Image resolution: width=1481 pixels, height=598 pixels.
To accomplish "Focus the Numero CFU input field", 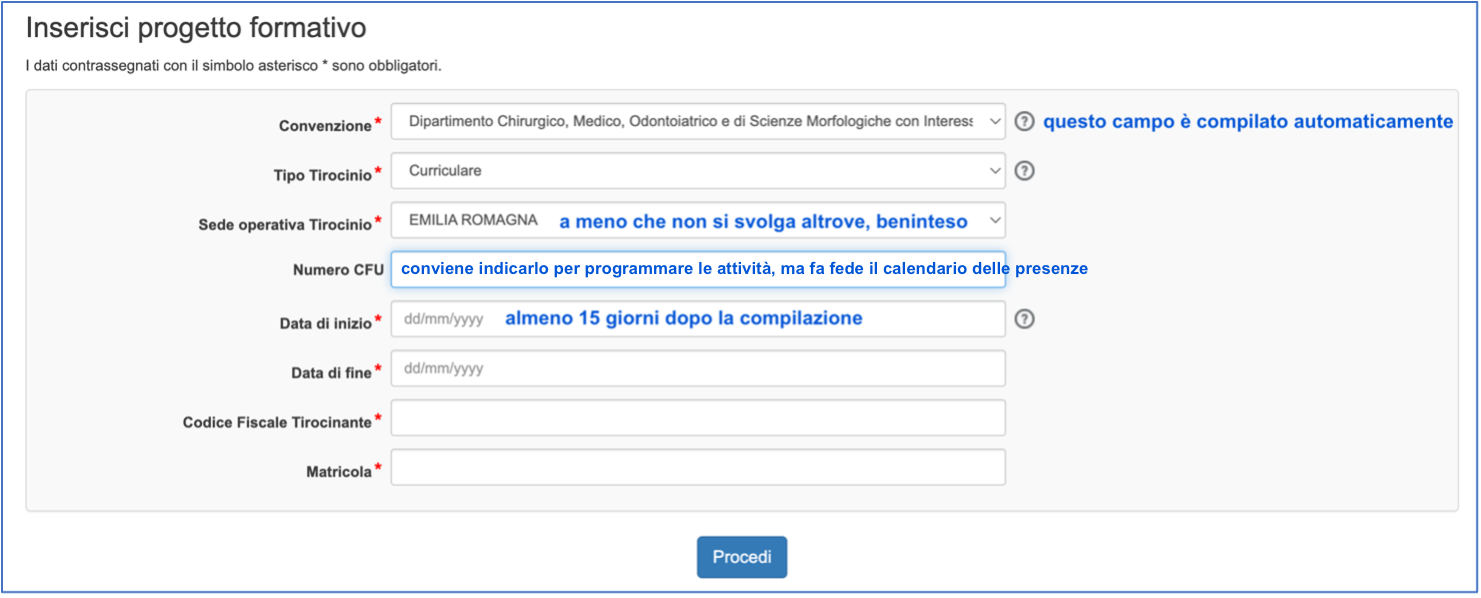I will pos(697,269).
